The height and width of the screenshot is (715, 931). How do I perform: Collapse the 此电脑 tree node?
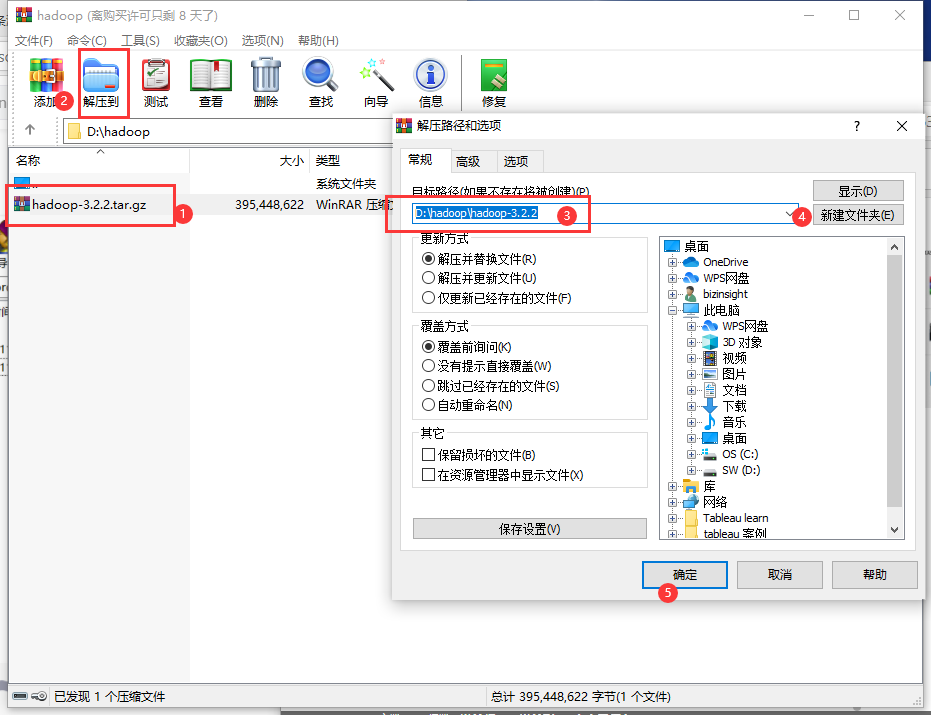pos(672,311)
